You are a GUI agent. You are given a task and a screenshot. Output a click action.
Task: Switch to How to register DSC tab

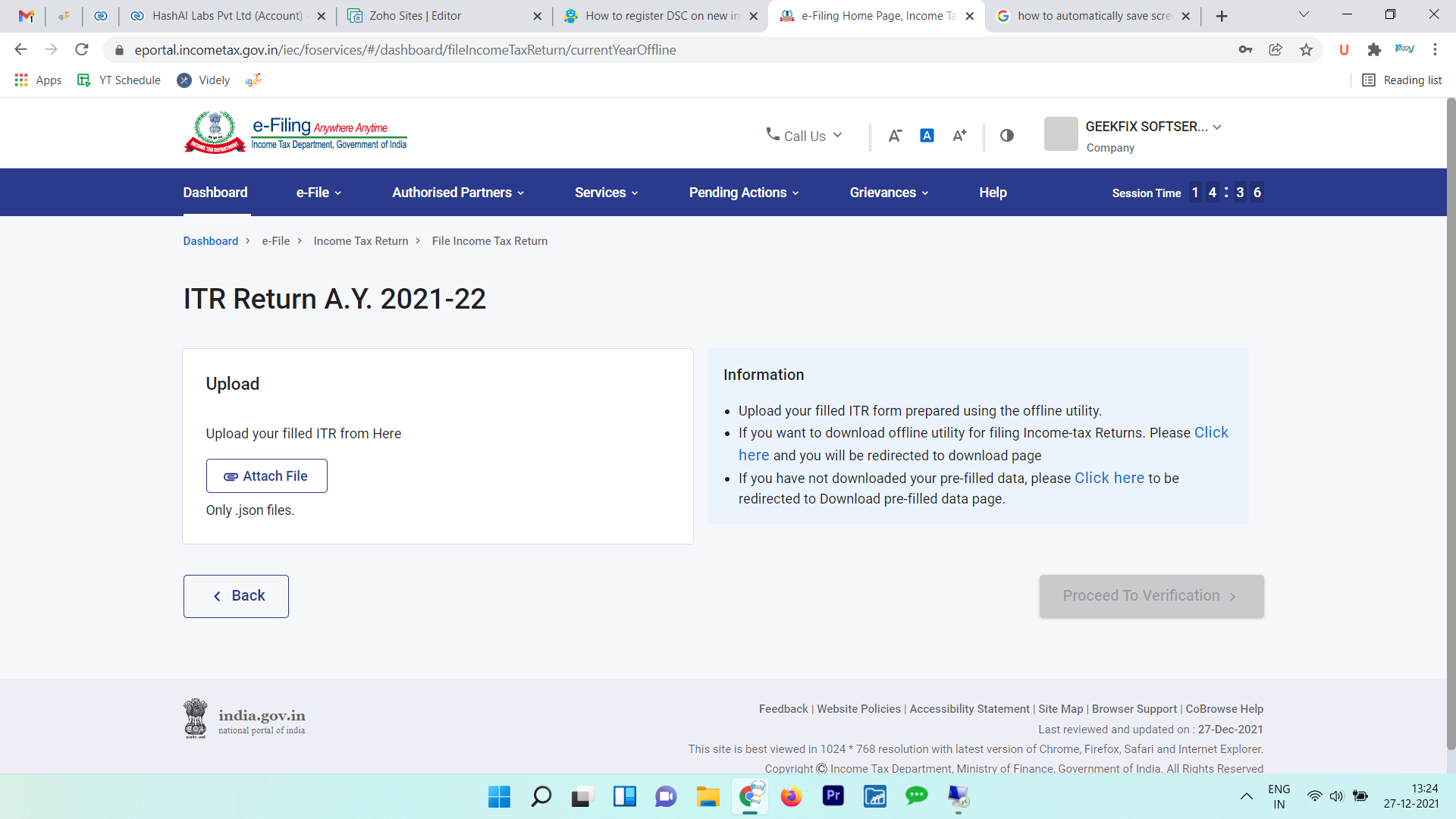[661, 16]
